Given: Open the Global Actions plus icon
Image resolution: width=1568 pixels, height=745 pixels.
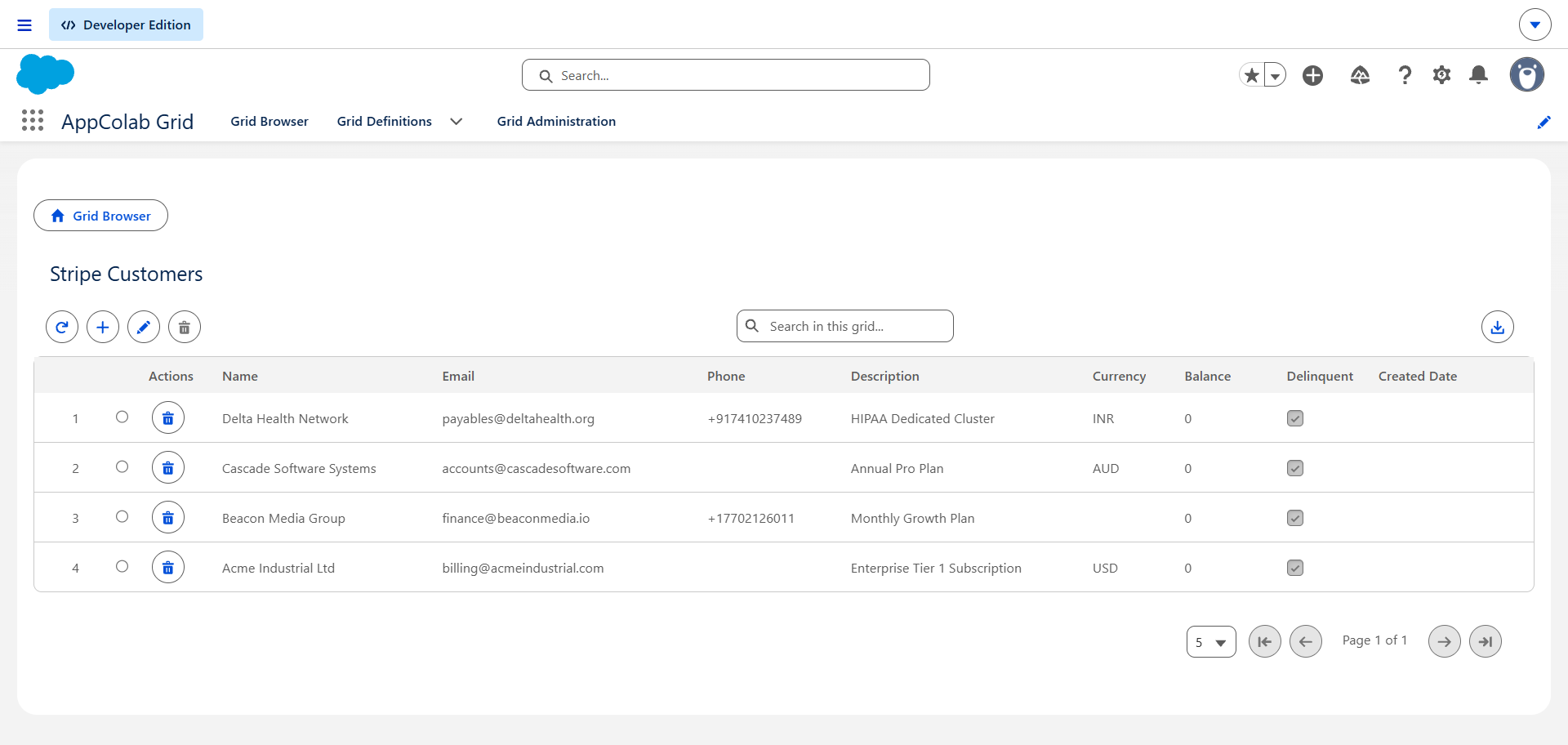Looking at the screenshot, I should pos(1312,75).
